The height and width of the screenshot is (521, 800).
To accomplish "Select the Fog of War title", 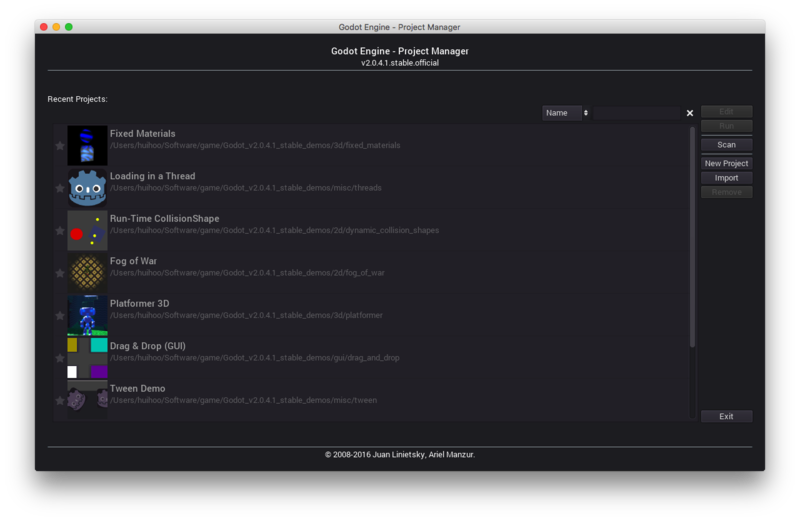I will point(133,261).
